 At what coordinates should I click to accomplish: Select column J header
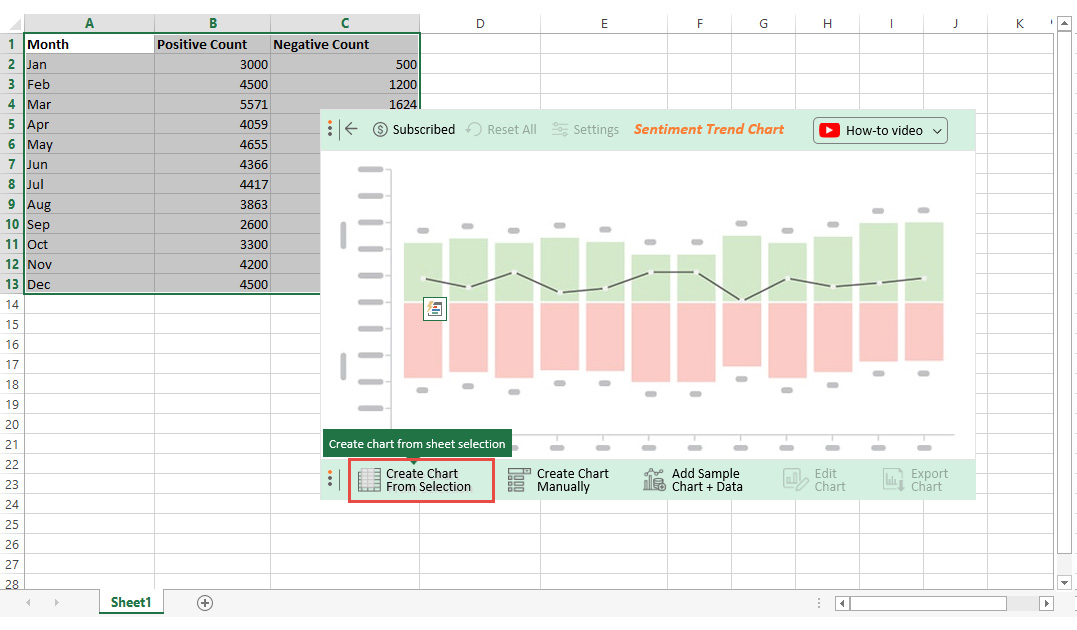point(955,23)
